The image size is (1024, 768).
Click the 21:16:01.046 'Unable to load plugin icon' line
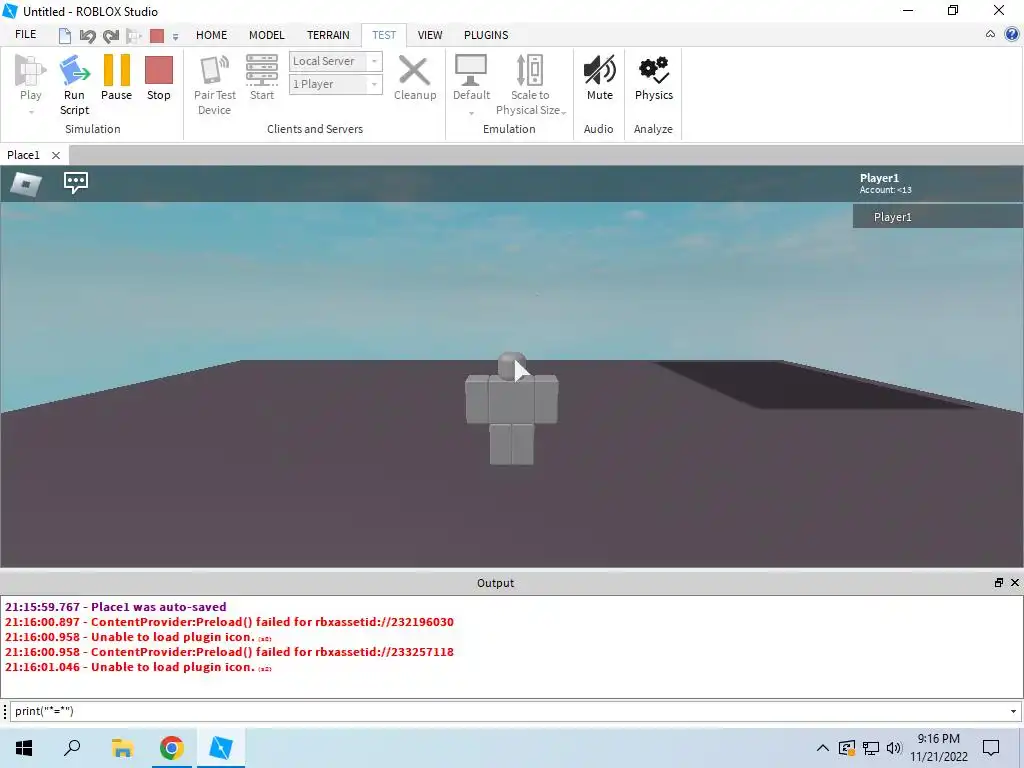tap(138, 667)
